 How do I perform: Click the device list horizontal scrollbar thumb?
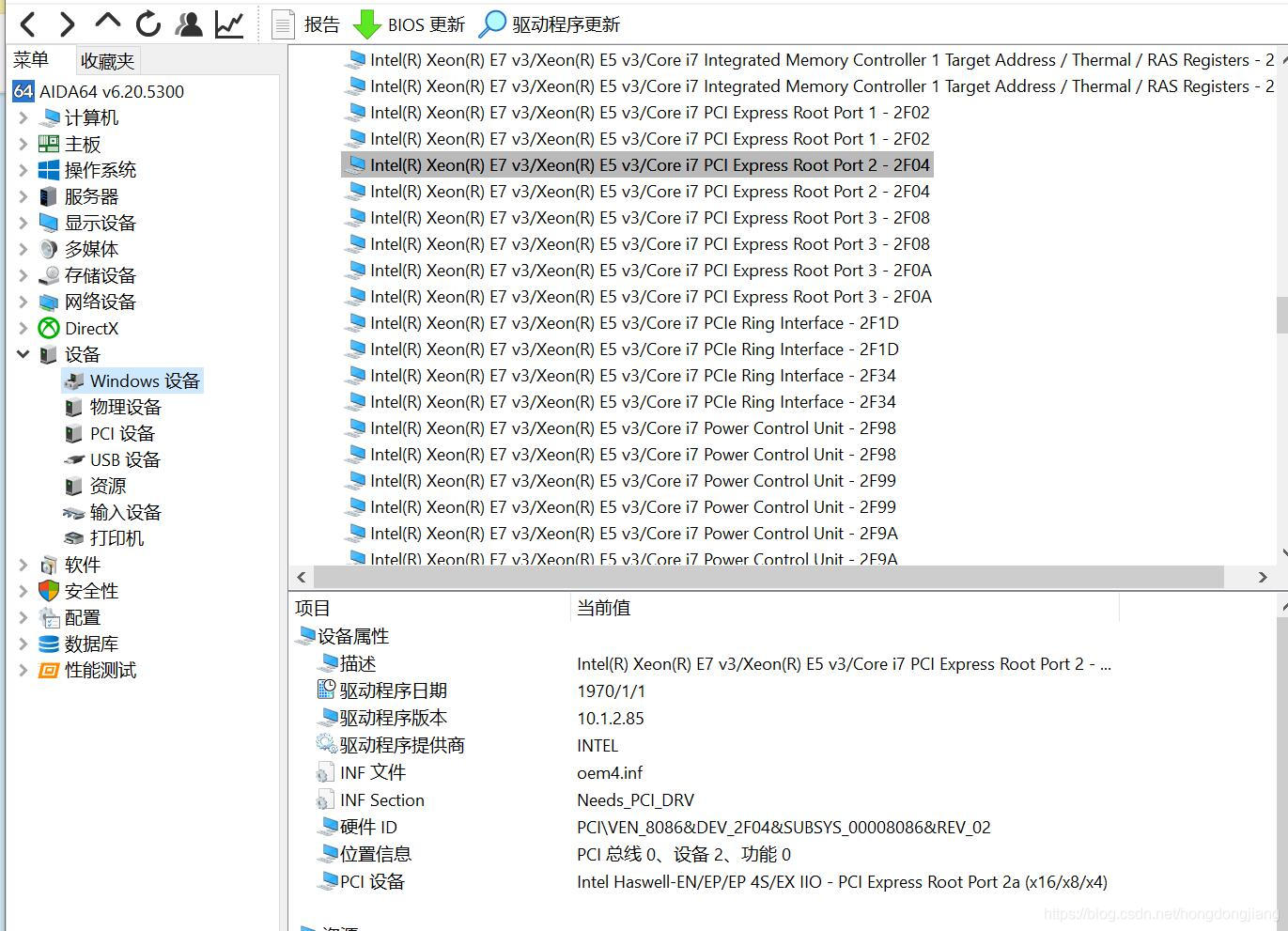[768, 577]
